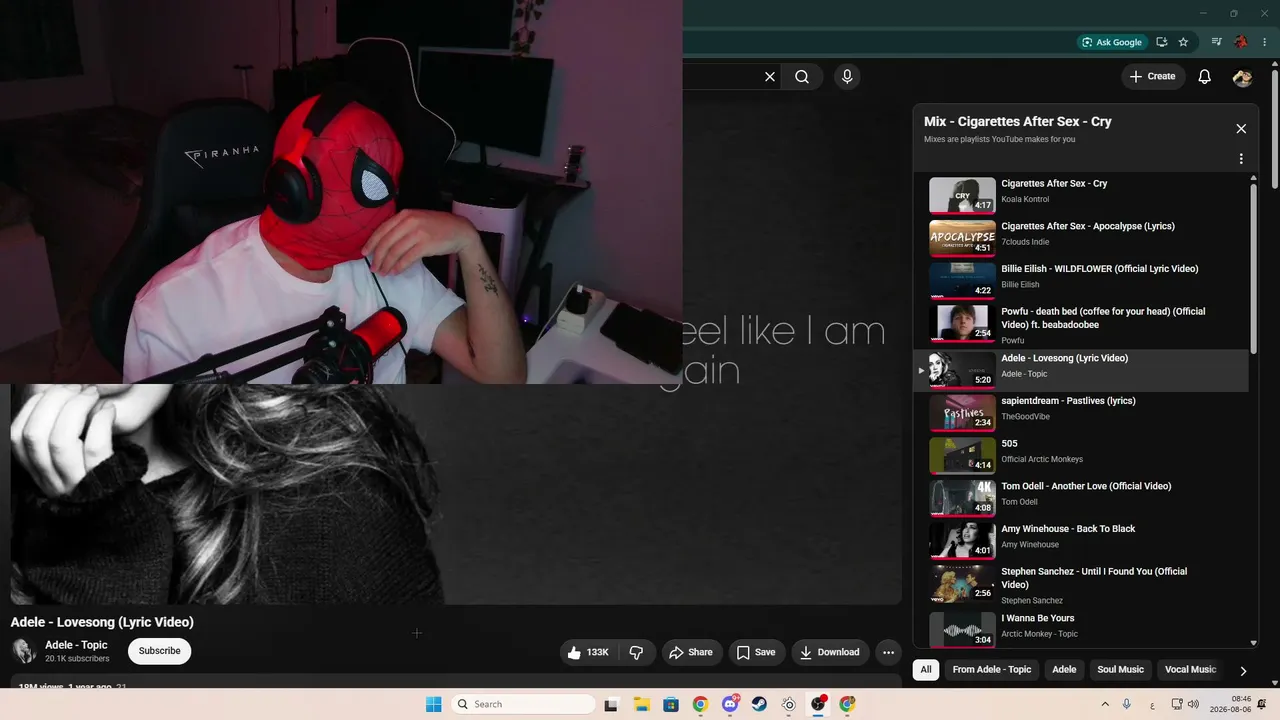
Task: Click the Koala Kontrol channel text
Action: 1025,200
